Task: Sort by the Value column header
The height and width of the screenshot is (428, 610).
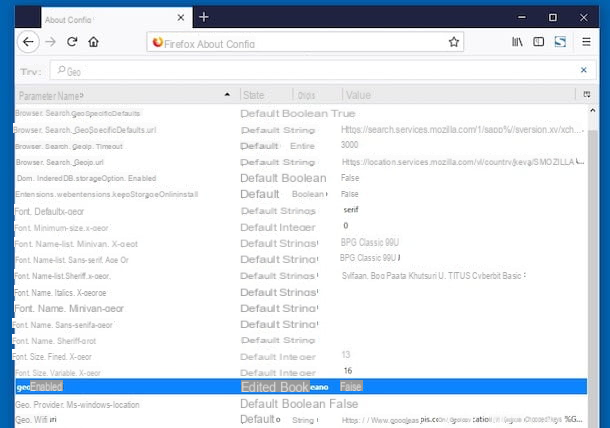Action: coord(458,95)
